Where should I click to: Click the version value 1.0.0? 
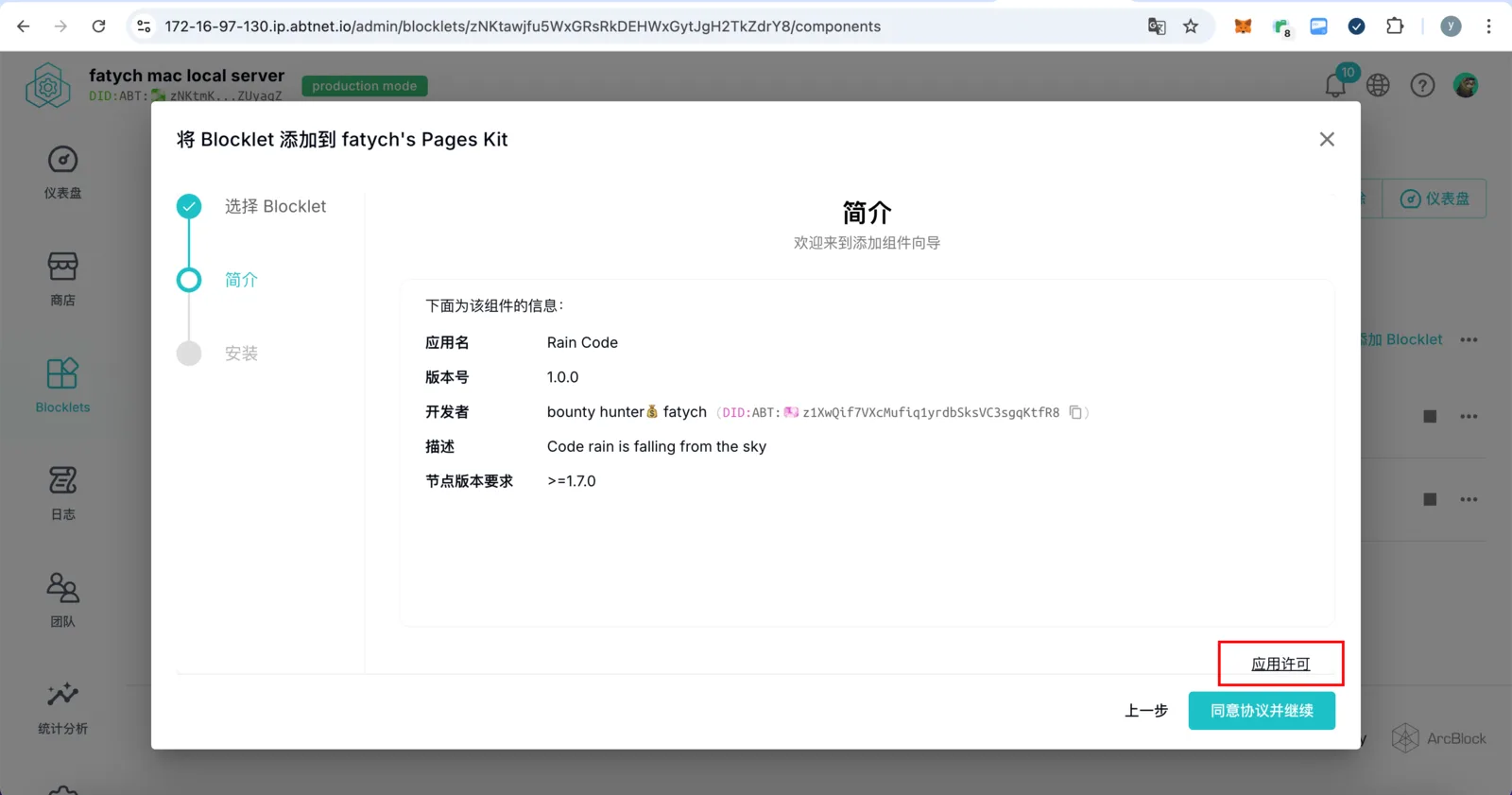click(562, 377)
